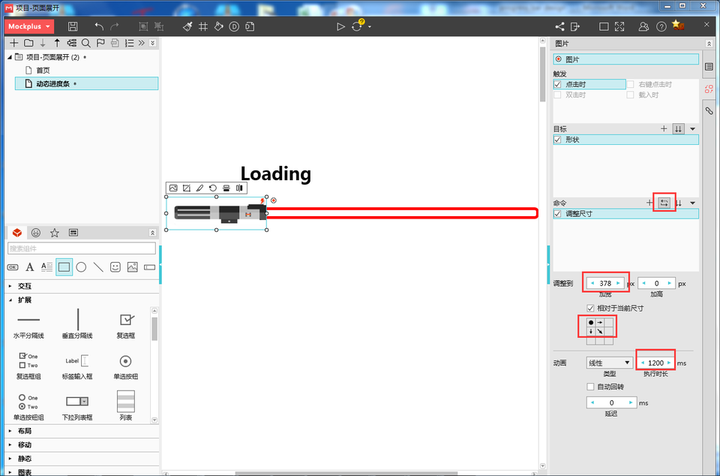Screen dimensions: 720x476
Task: Click the pencil edit icon on floating toolbar
Action: 200,188
